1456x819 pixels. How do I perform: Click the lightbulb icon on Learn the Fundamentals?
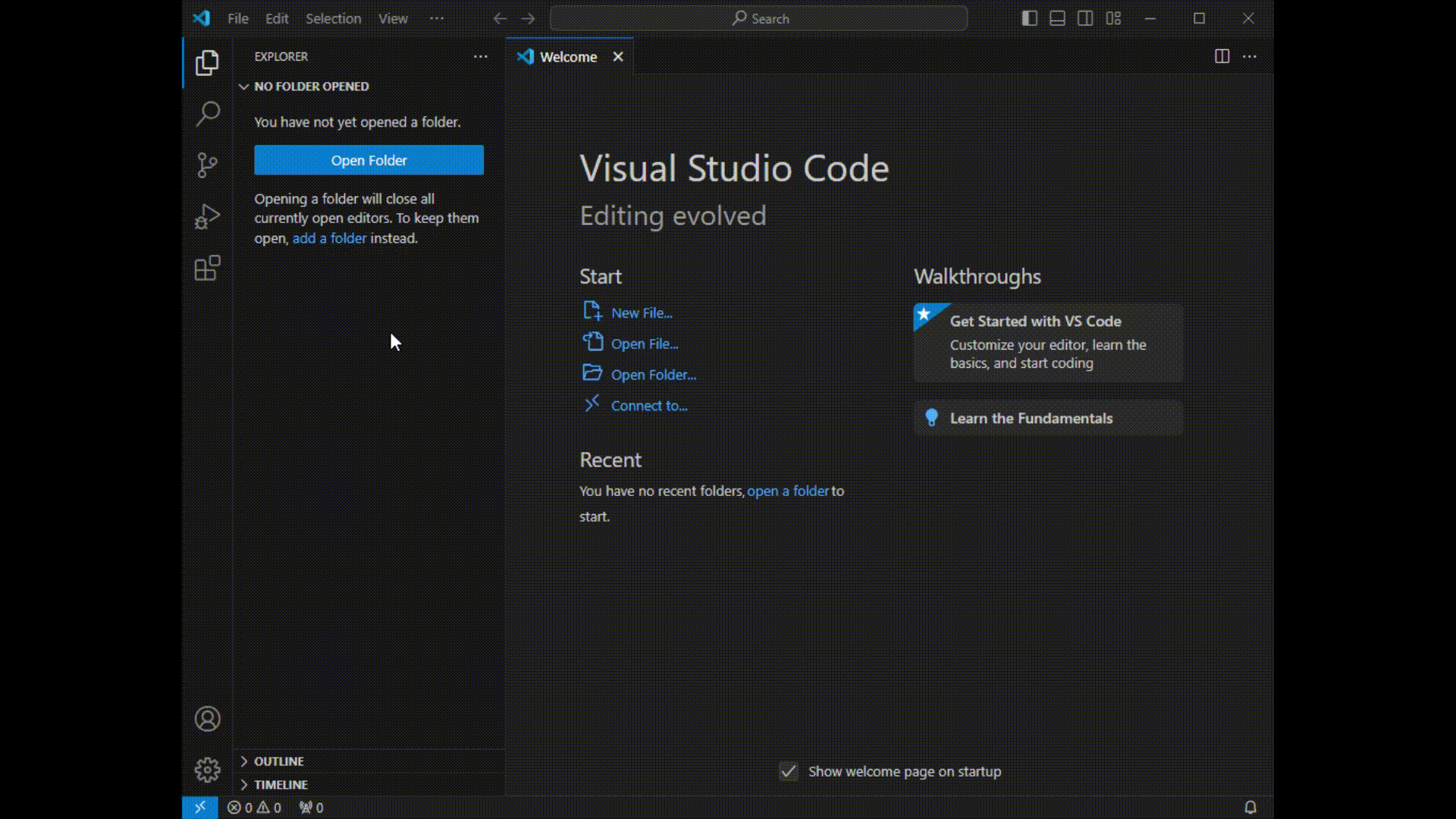click(932, 418)
